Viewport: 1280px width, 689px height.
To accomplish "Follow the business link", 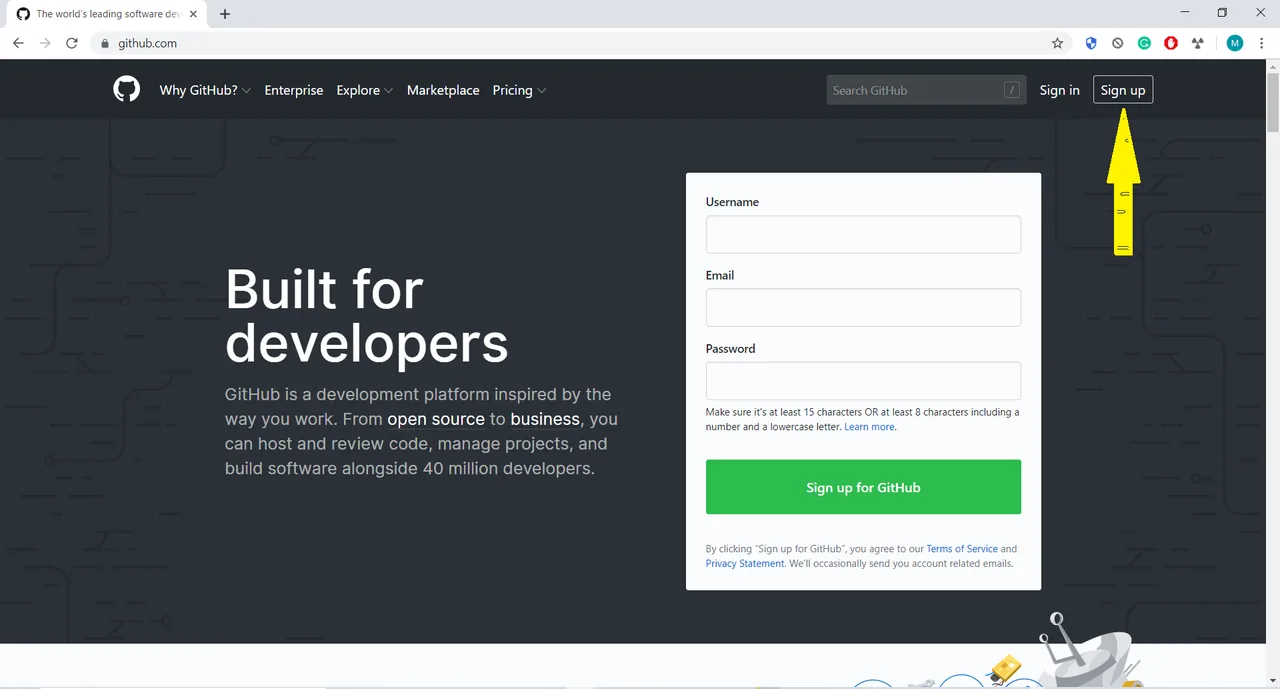I will [x=545, y=419].
